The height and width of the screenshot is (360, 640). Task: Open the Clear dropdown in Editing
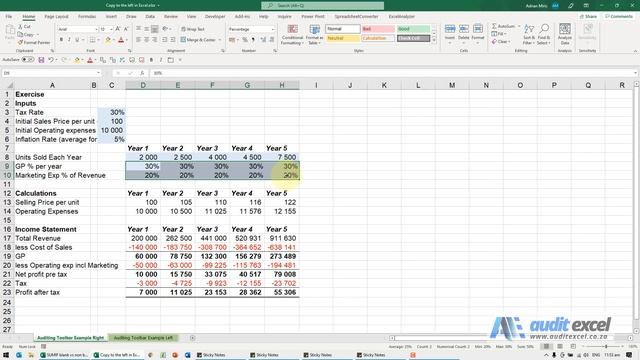(x=501, y=42)
